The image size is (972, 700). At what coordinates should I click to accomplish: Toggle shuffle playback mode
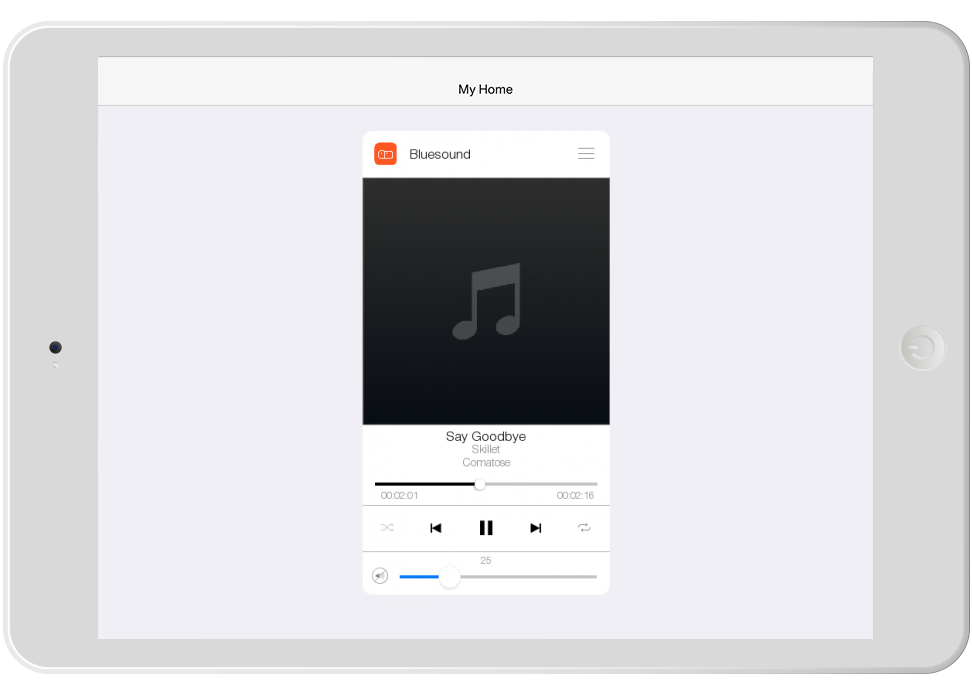coord(387,528)
